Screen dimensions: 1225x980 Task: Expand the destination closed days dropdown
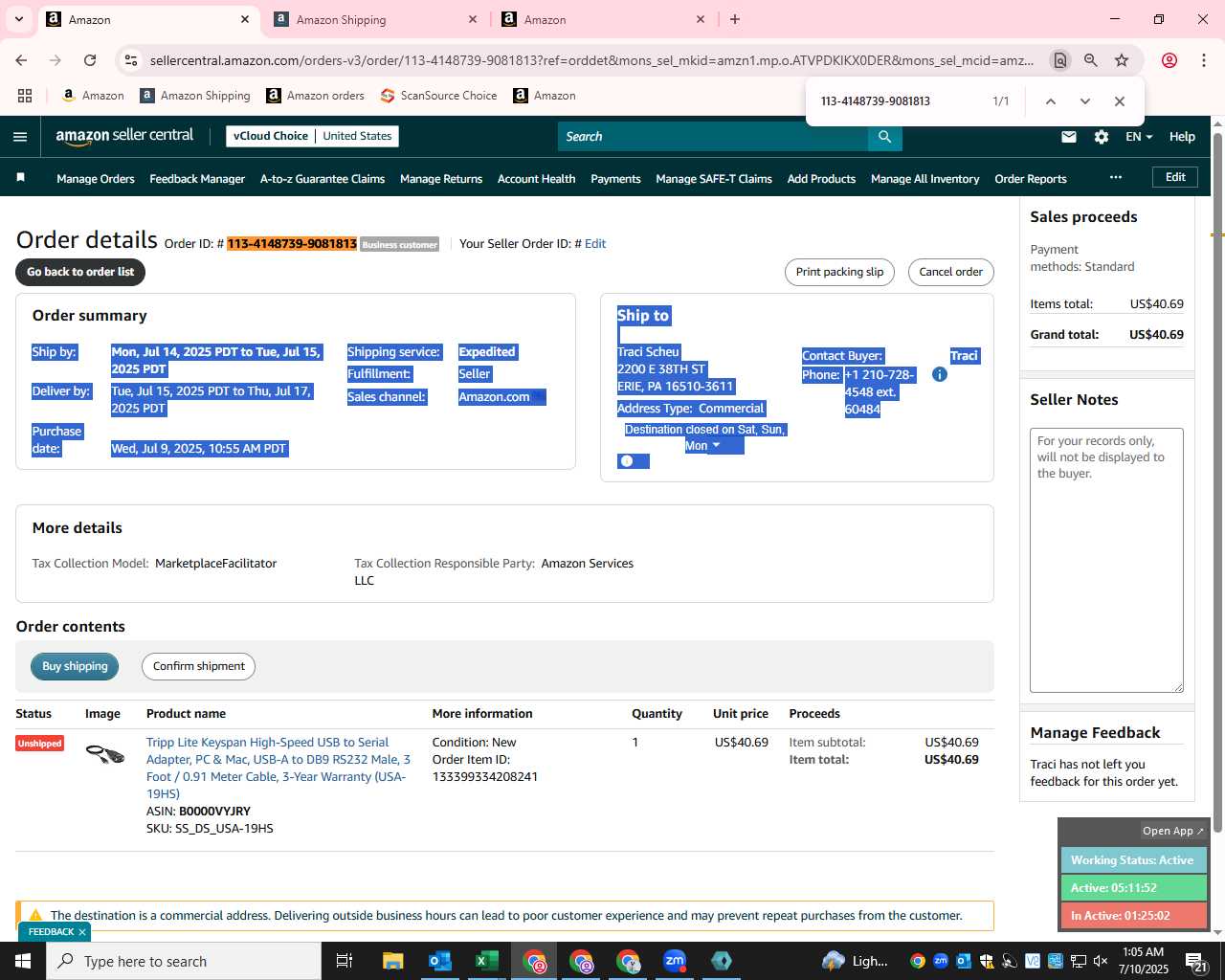pyautogui.click(x=716, y=445)
